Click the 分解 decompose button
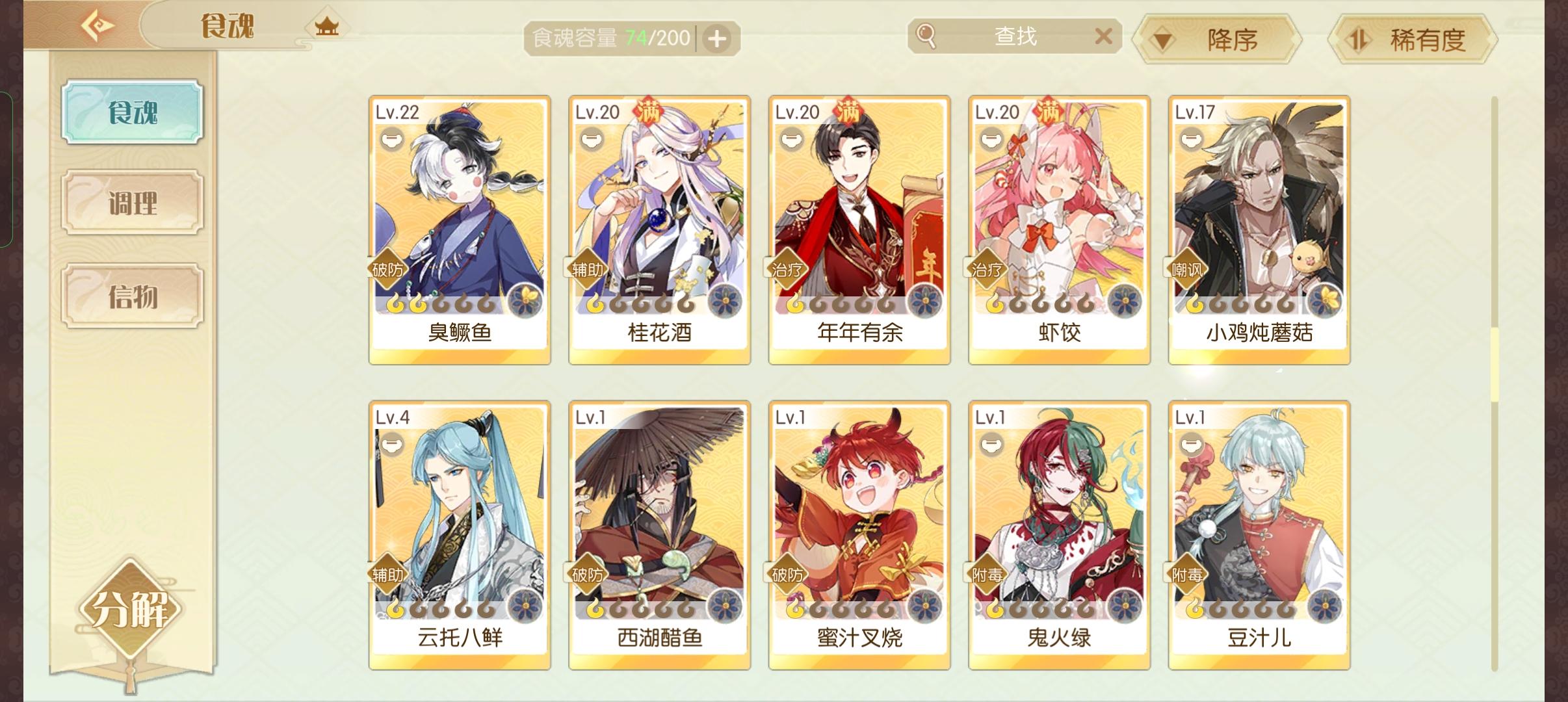Screen dimensions: 1568x702 pyautogui.click(x=131, y=609)
